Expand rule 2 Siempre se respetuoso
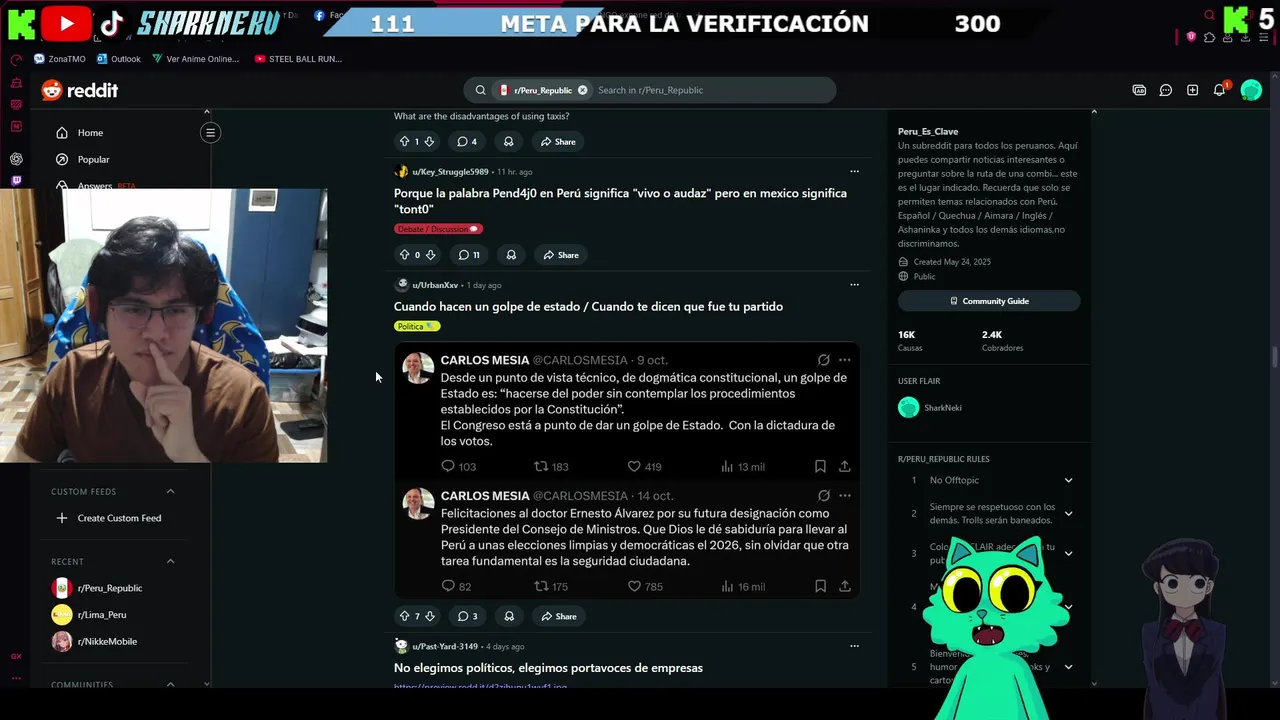This screenshot has width=1280, height=720. [x=1068, y=513]
